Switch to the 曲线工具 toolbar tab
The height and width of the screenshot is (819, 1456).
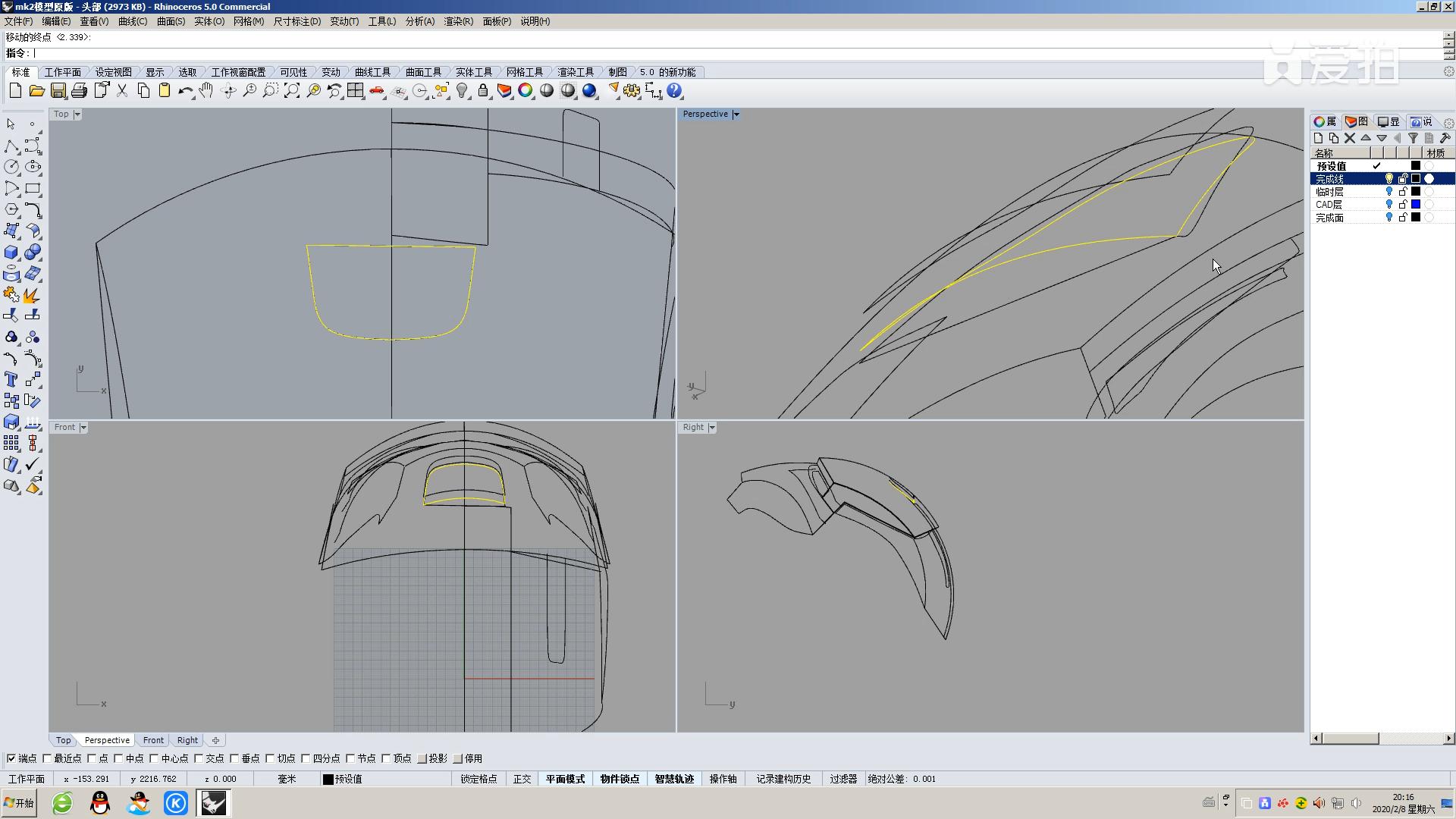[x=372, y=72]
